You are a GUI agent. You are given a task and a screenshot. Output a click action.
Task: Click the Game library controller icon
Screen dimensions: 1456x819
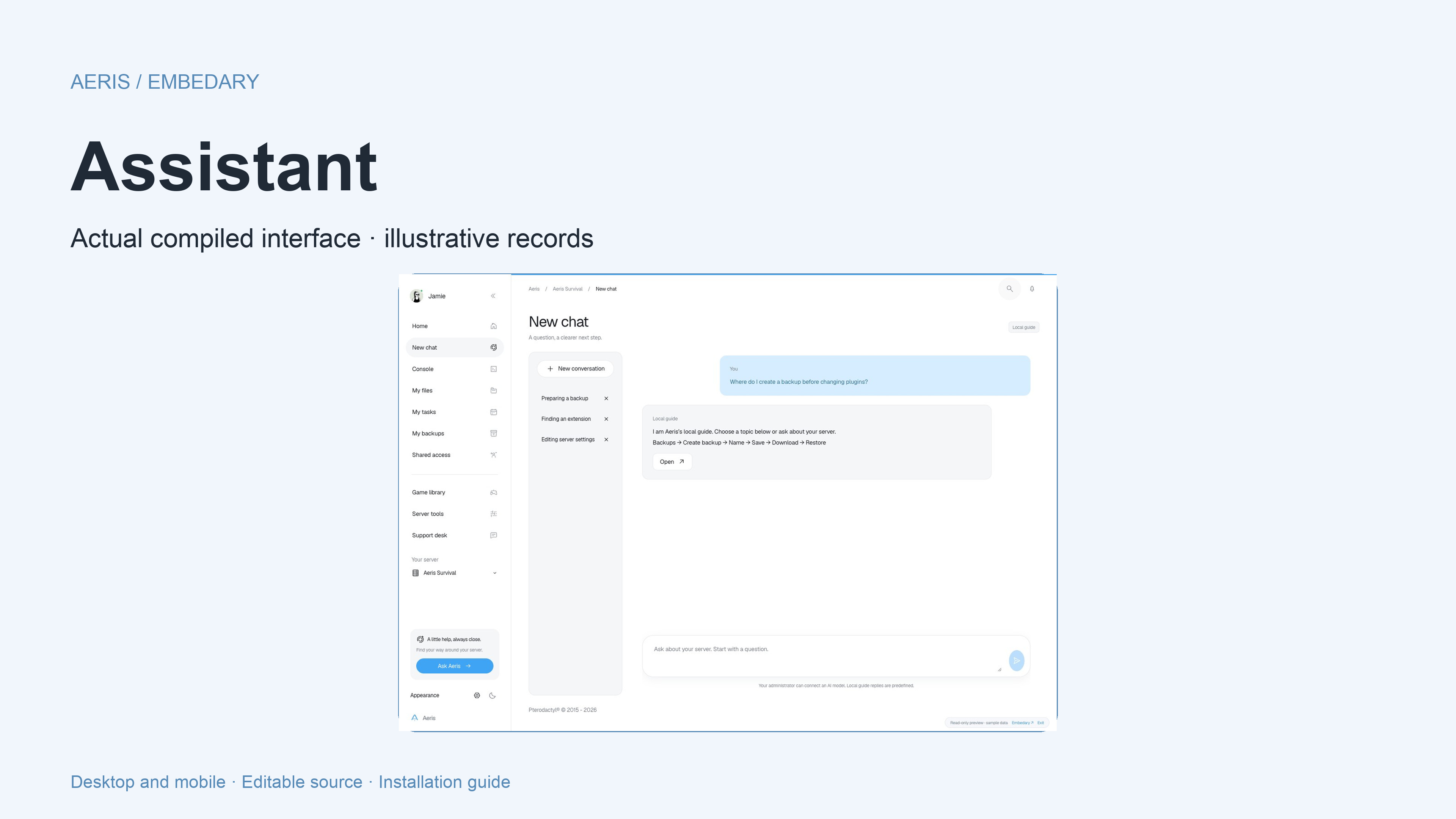tap(493, 492)
